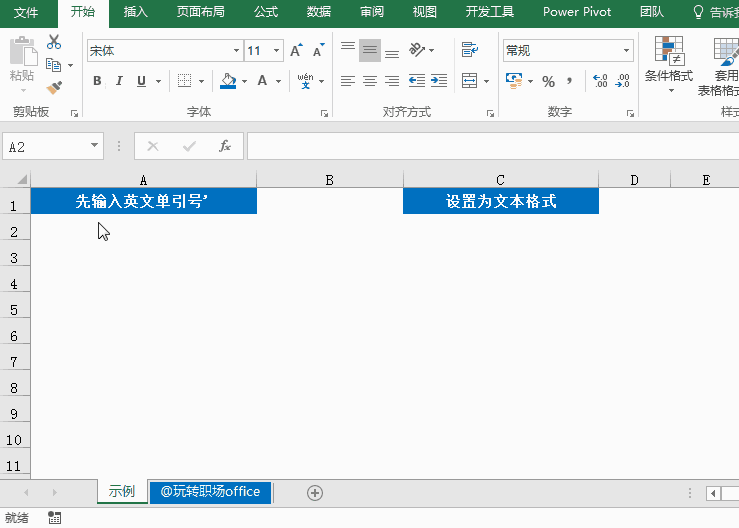Apply the fill color bucket swatch
The image size is (739, 528).
(x=227, y=81)
